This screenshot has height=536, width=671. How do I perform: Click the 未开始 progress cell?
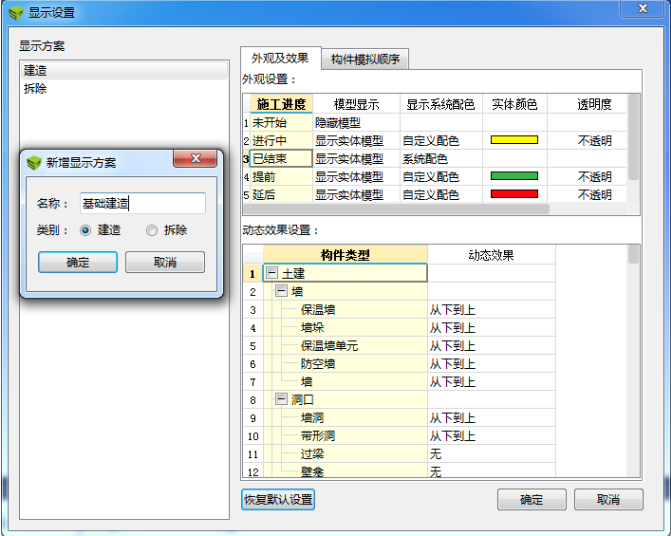pyautogui.click(x=281, y=123)
